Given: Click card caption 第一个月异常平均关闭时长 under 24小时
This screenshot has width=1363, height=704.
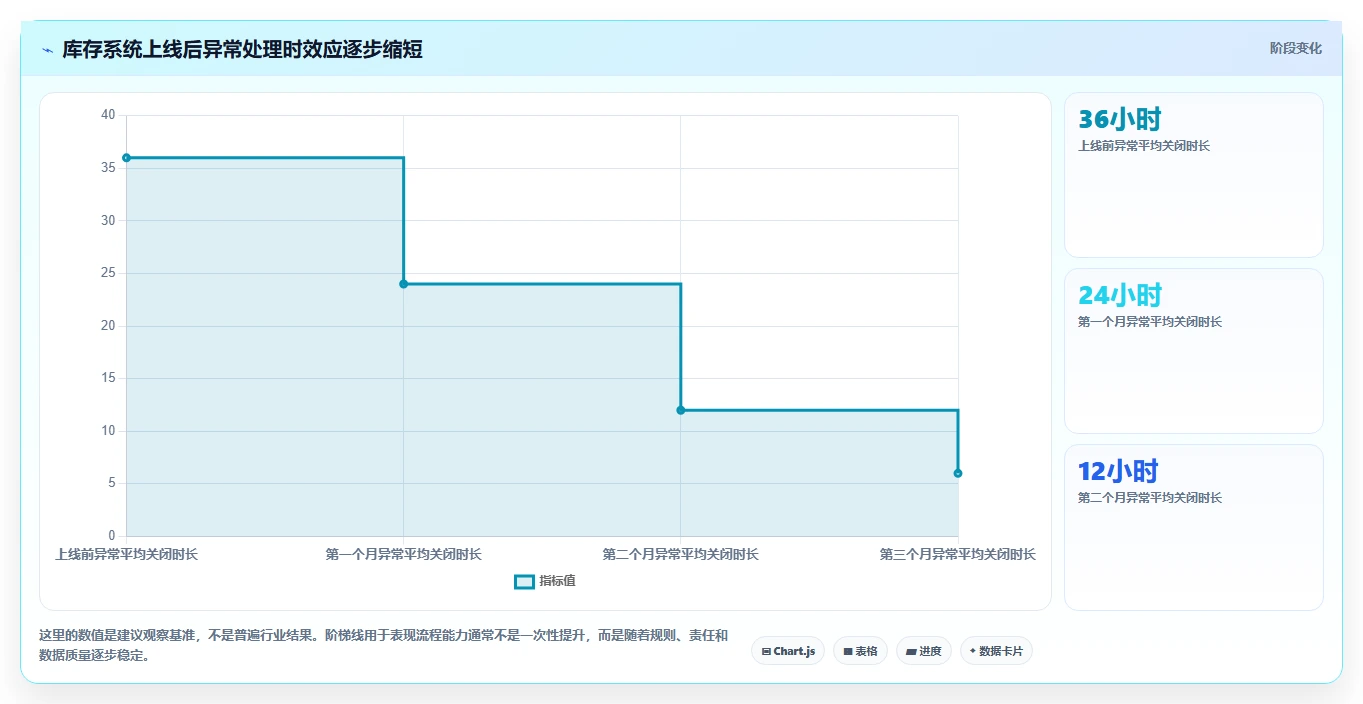Looking at the screenshot, I should pos(1151,322).
